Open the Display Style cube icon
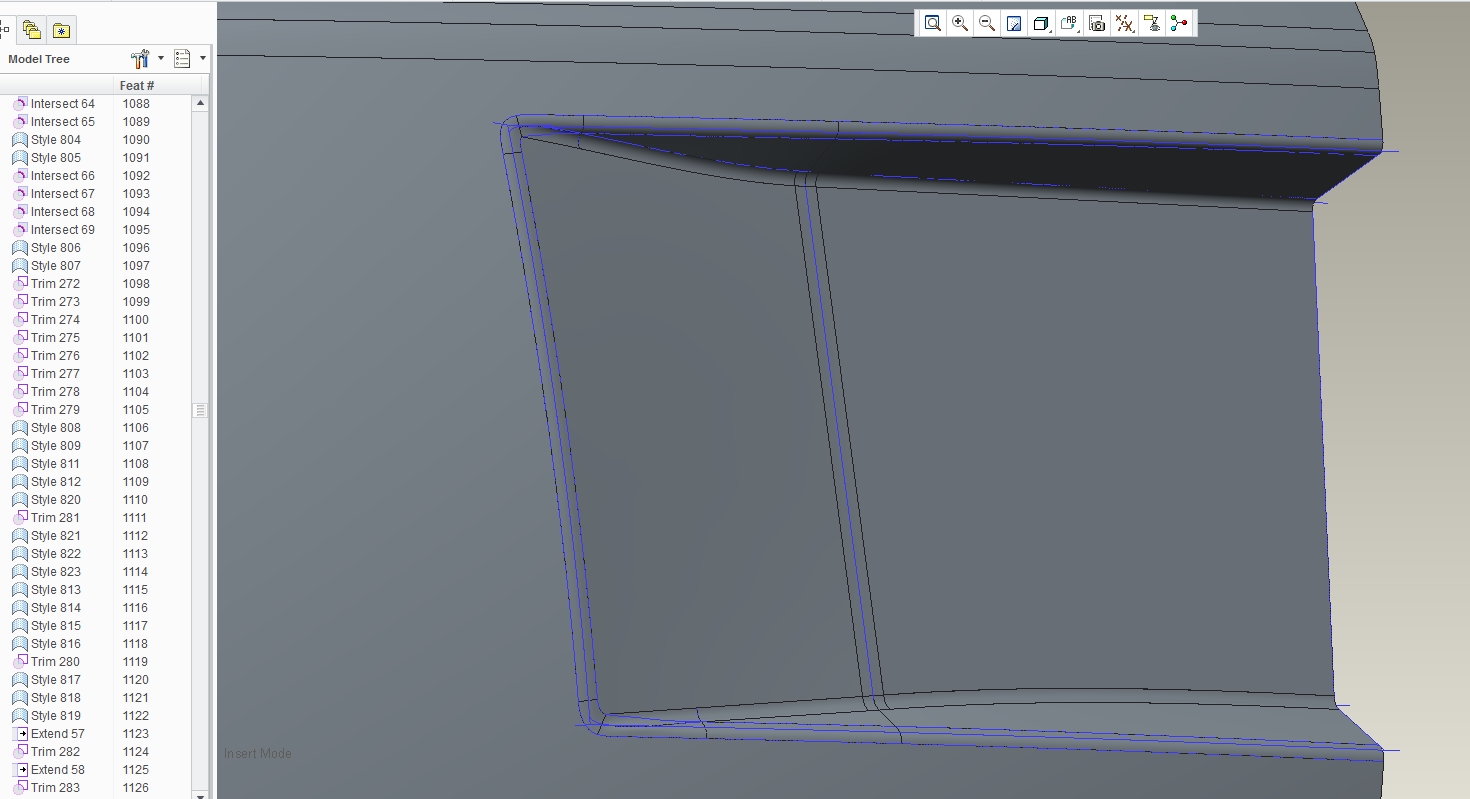The image size is (1470, 799). click(x=1041, y=23)
